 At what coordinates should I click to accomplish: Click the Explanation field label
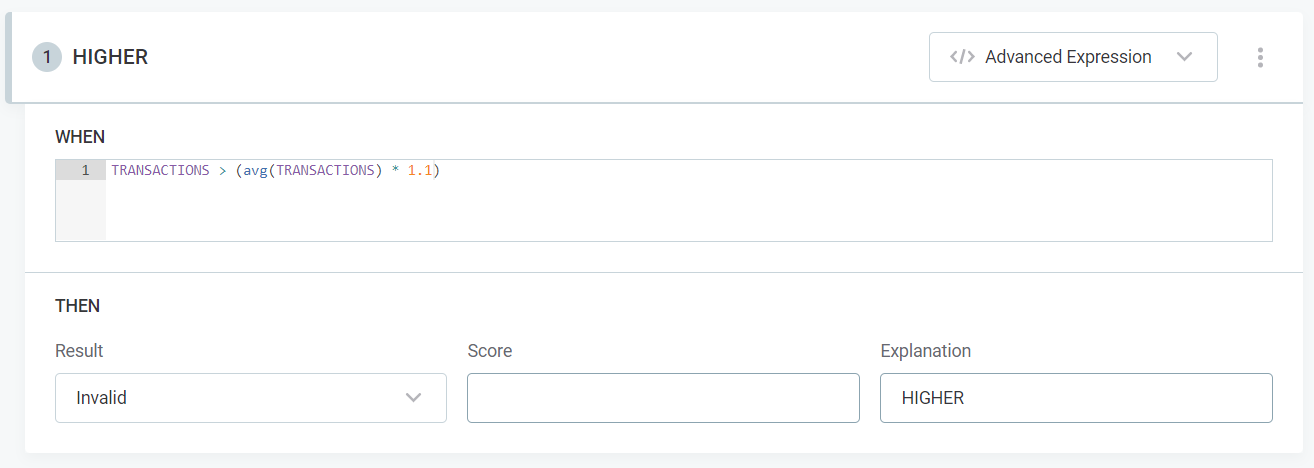925,351
